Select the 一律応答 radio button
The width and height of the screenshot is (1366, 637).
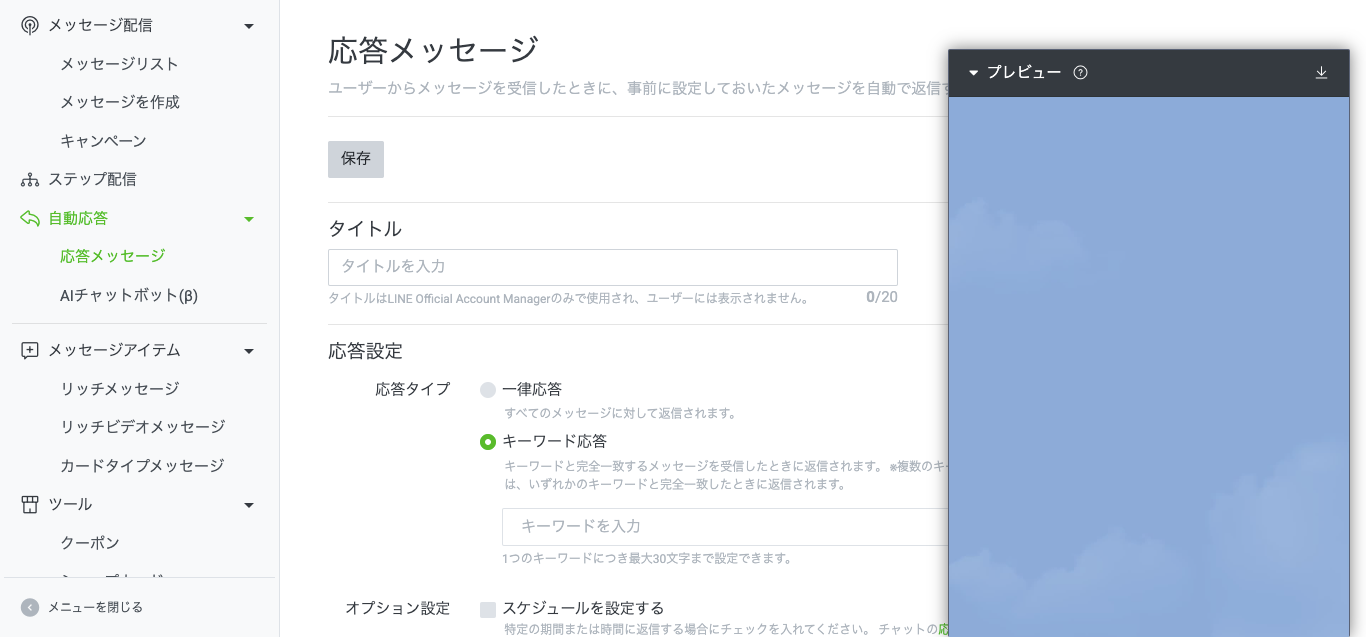(488, 390)
